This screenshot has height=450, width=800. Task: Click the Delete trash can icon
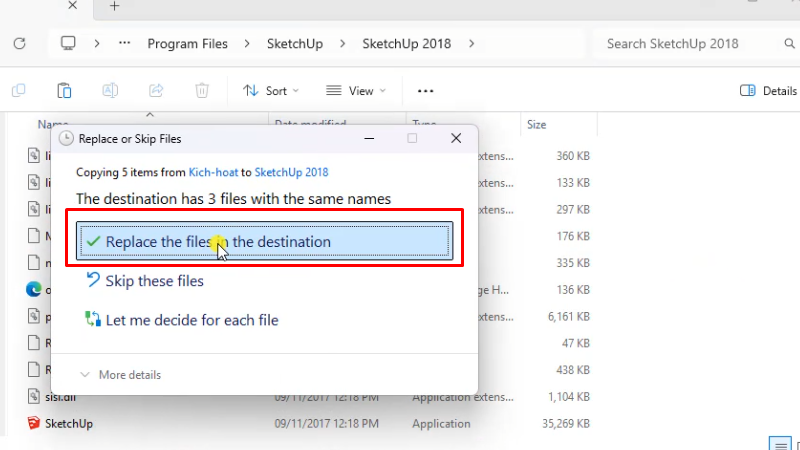coord(202,91)
